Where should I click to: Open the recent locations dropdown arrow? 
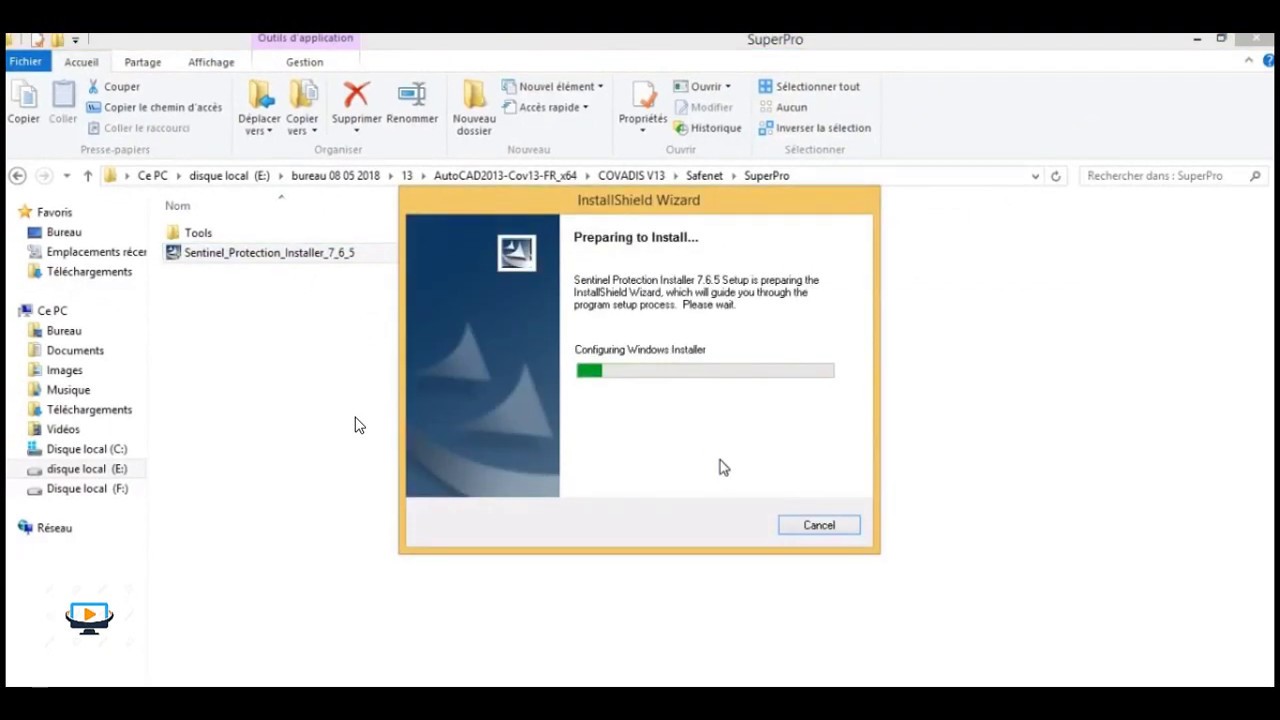tap(66, 176)
